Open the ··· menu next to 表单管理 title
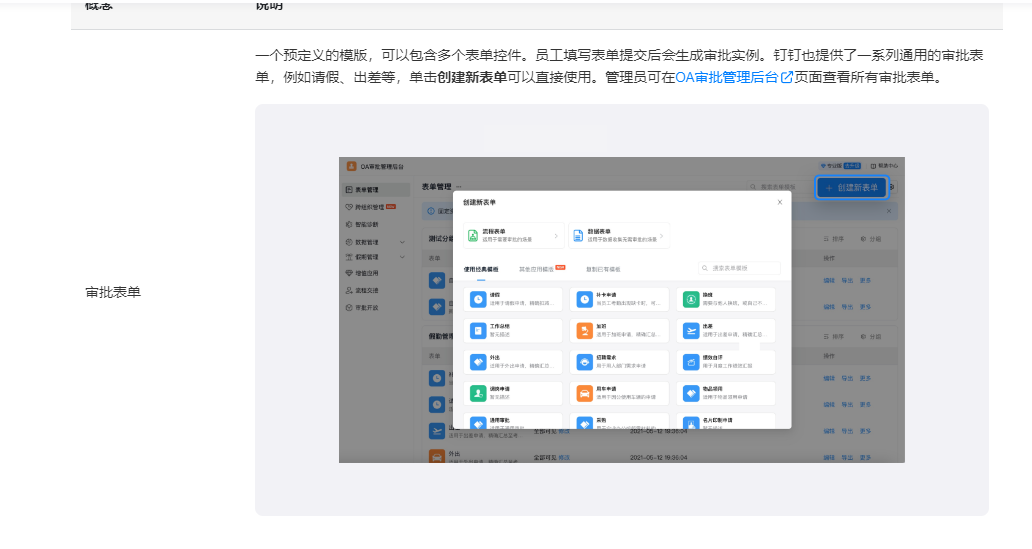The image size is (1032, 549). (x=459, y=187)
